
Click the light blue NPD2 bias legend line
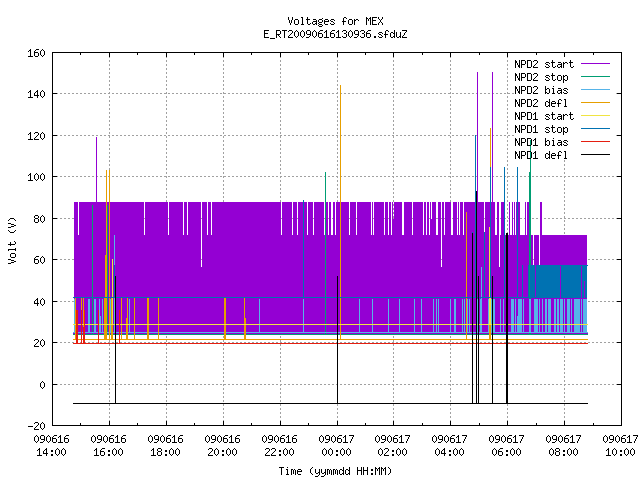(x=595, y=89)
